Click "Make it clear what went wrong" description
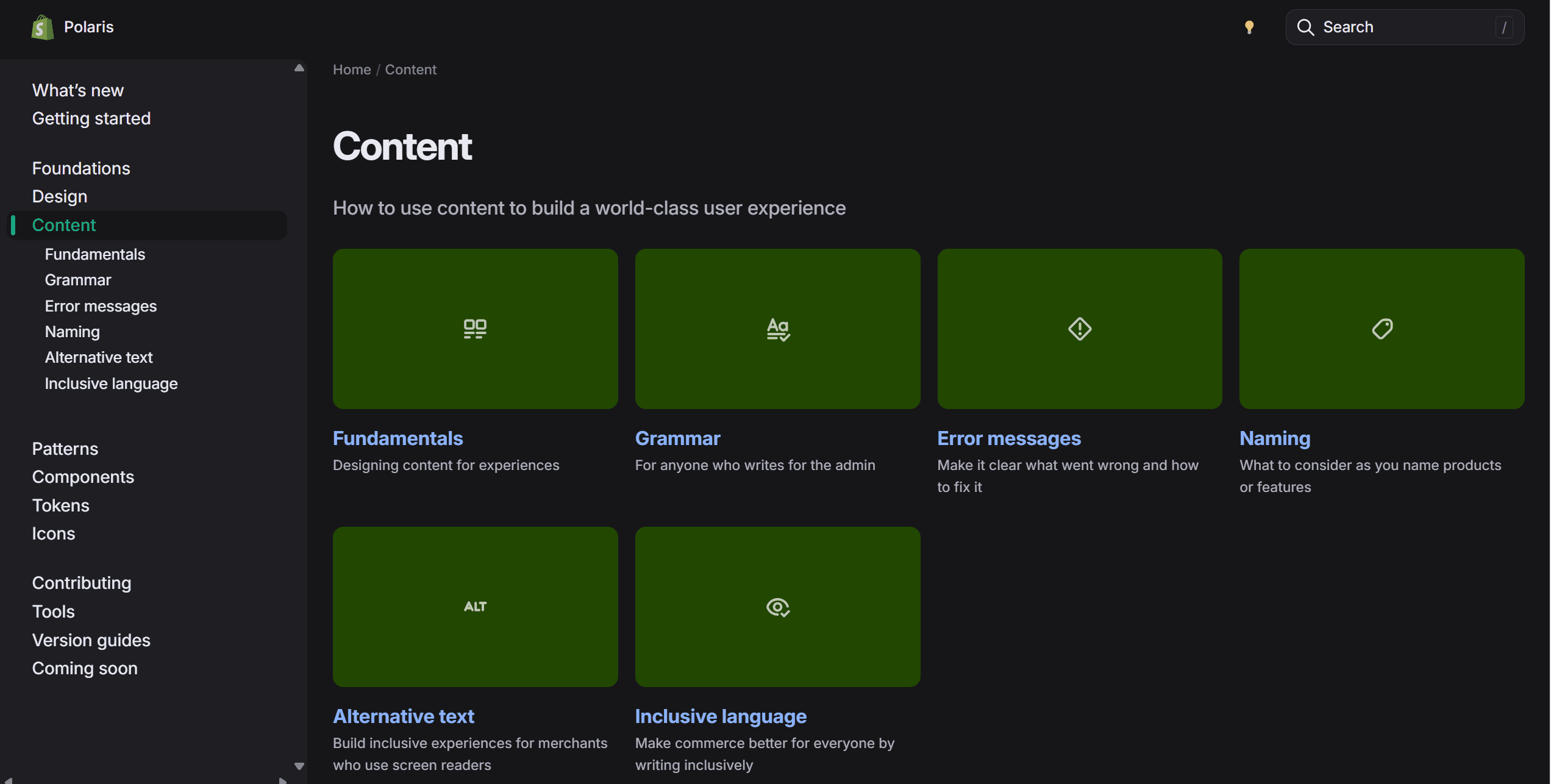The height and width of the screenshot is (784, 1551). coord(1068,476)
